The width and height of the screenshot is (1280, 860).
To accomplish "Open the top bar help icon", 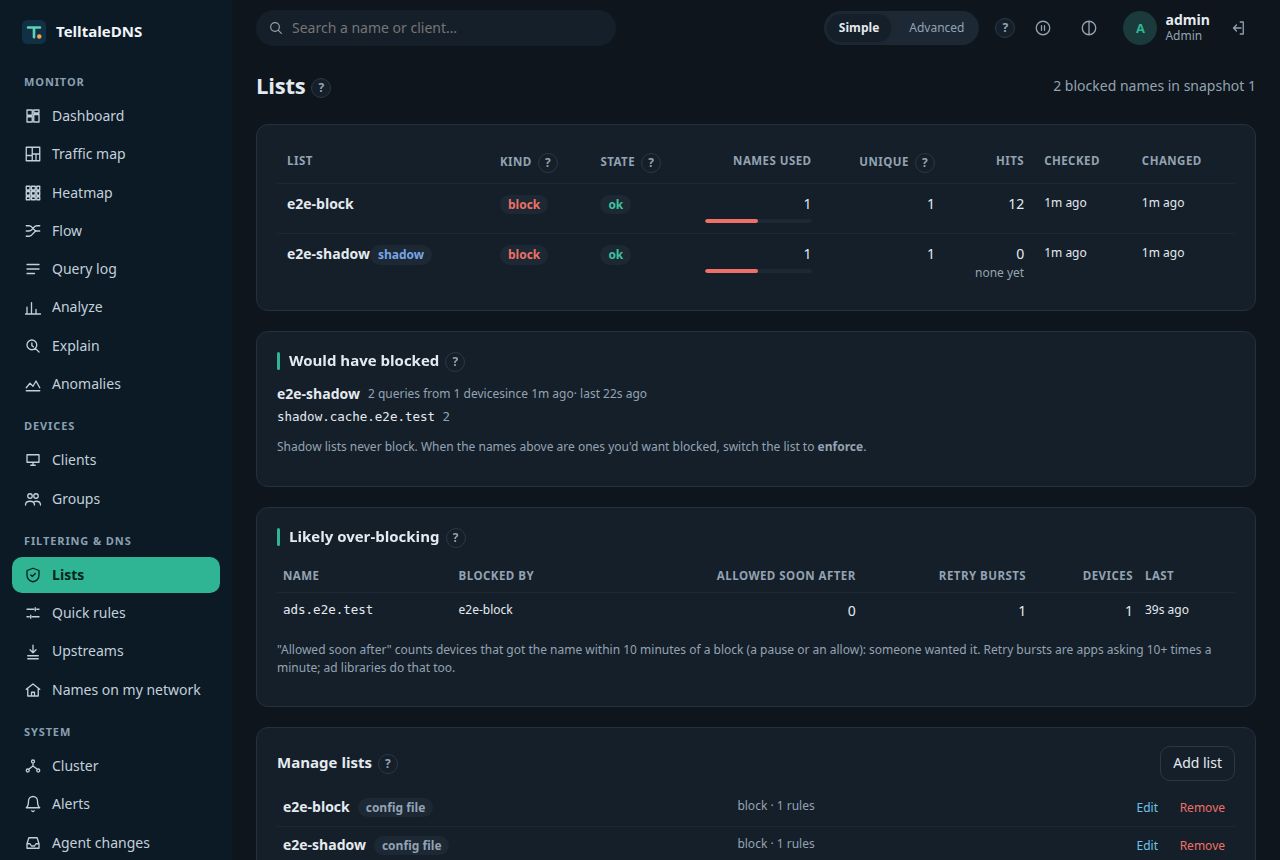I will tap(1005, 28).
